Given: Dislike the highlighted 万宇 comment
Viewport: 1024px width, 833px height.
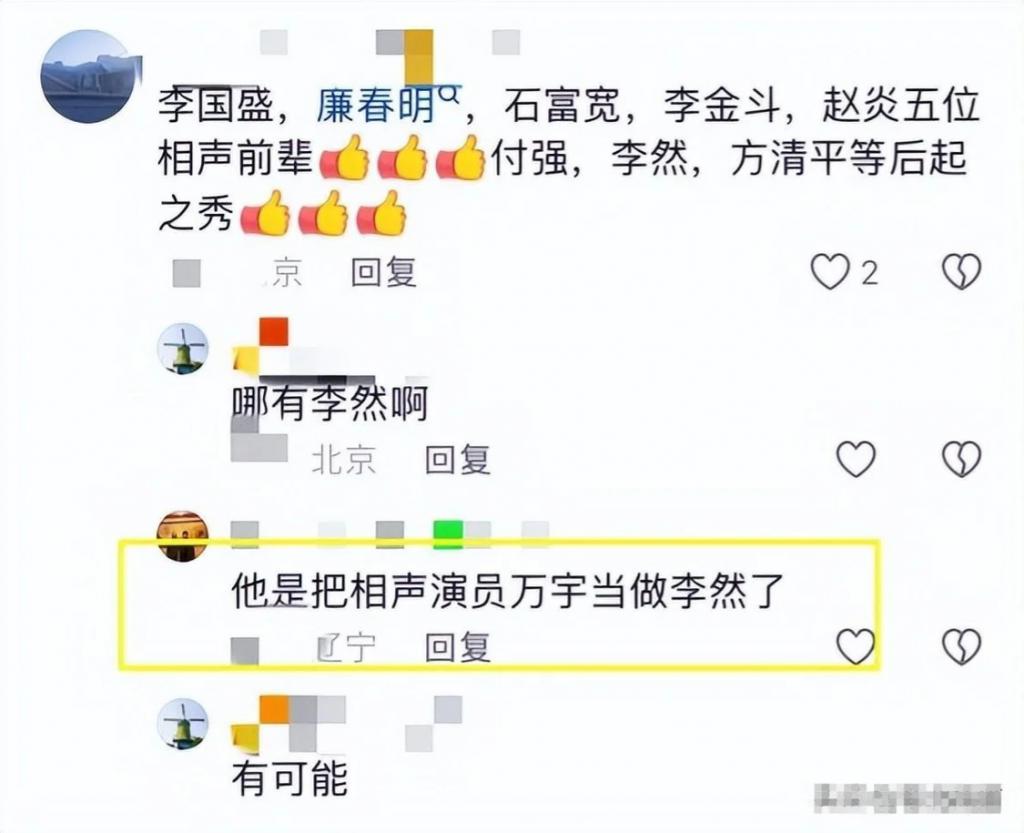Looking at the screenshot, I should coord(961,646).
